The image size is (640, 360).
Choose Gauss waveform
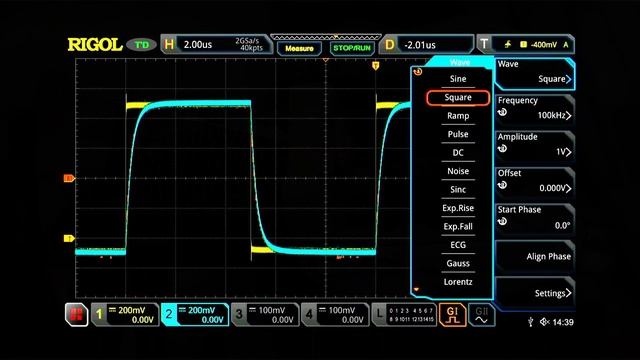458,263
